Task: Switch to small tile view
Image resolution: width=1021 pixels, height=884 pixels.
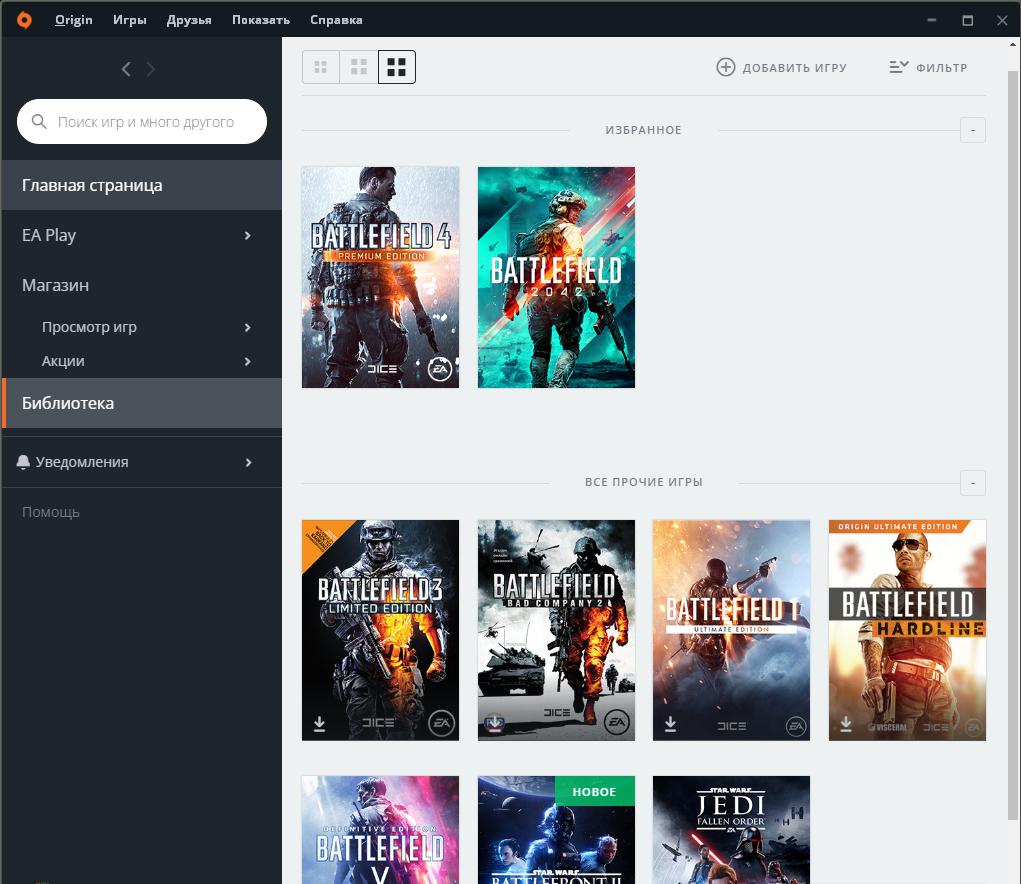Action: [x=320, y=67]
